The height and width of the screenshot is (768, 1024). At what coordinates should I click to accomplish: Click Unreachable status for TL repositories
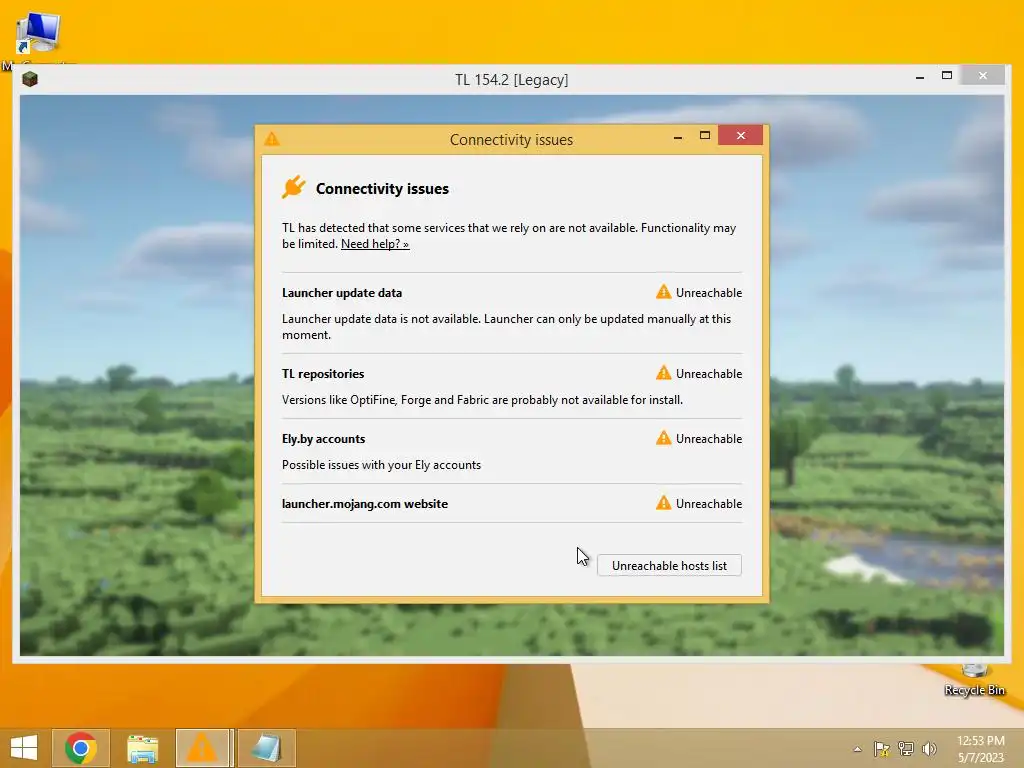(709, 374)
